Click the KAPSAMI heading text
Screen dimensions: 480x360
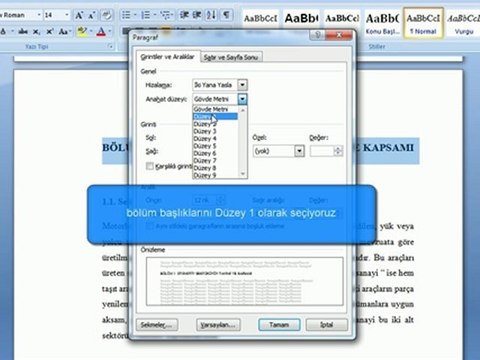pos(388,148)
